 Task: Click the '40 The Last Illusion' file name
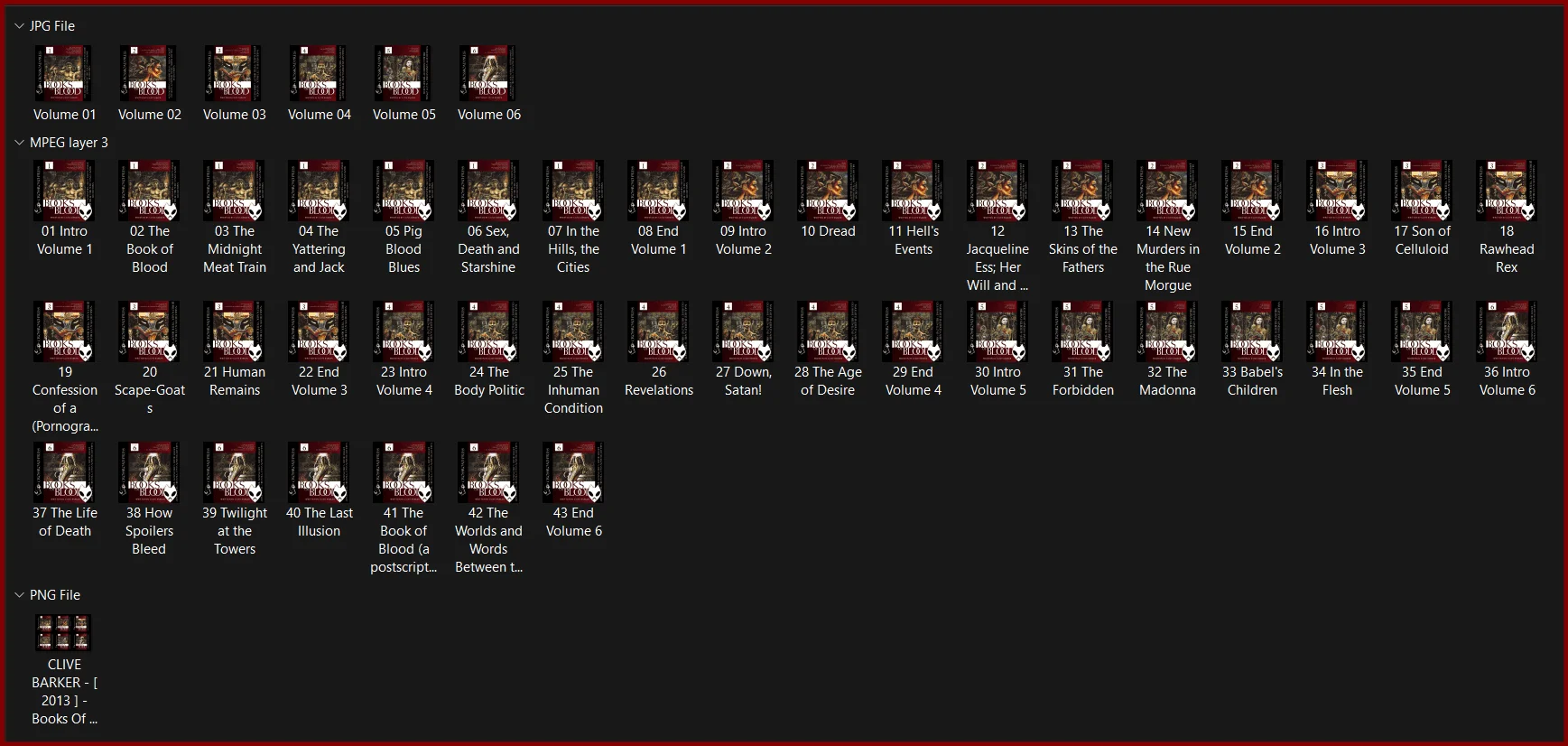coord(320,522)
